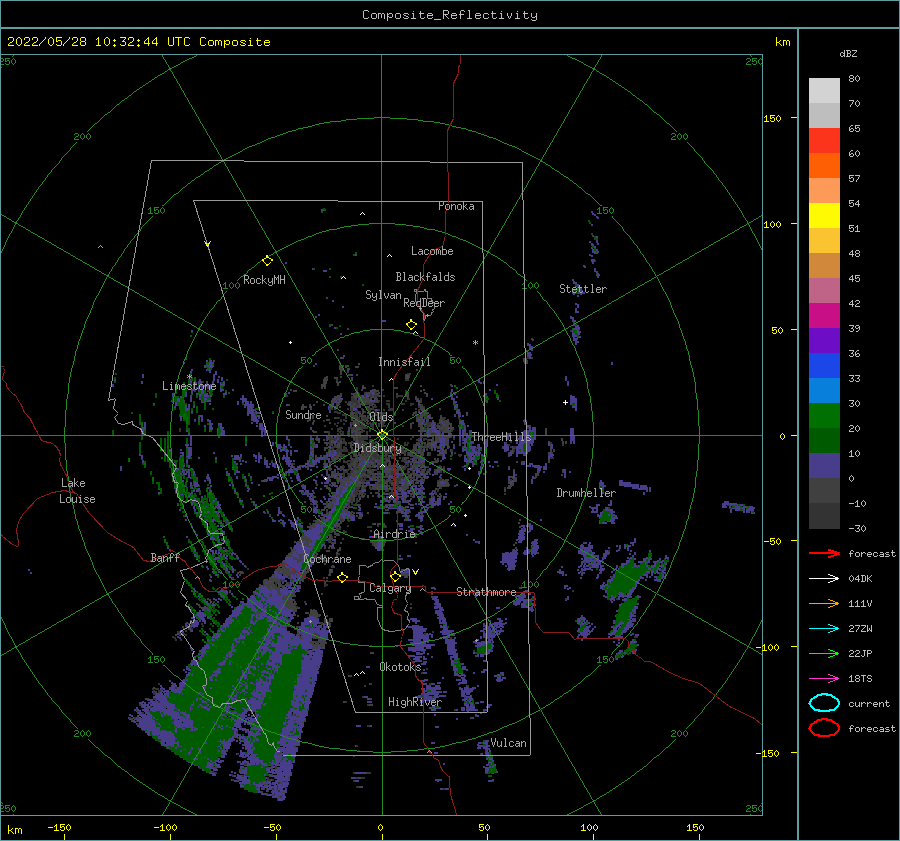Viewport: 900px width, 841px height.
Task: Click the green radar echo near Drumheller
Action: [606, 515]
